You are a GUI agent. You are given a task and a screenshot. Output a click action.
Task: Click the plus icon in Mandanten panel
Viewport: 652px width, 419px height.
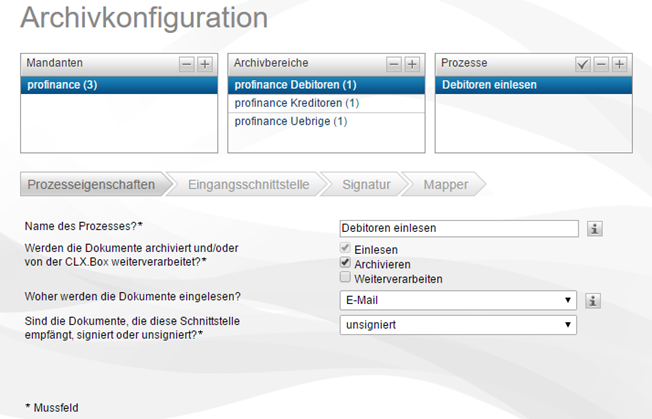coord(204,63)
